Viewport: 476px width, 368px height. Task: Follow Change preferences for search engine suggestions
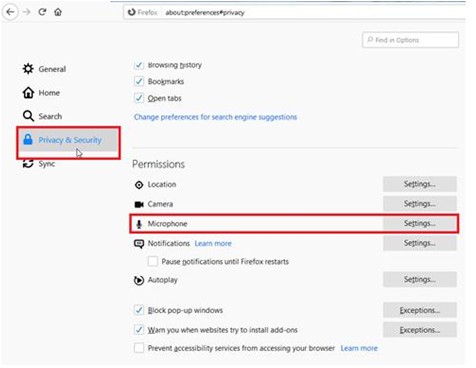pyautogui.click(x=215, y=117)
